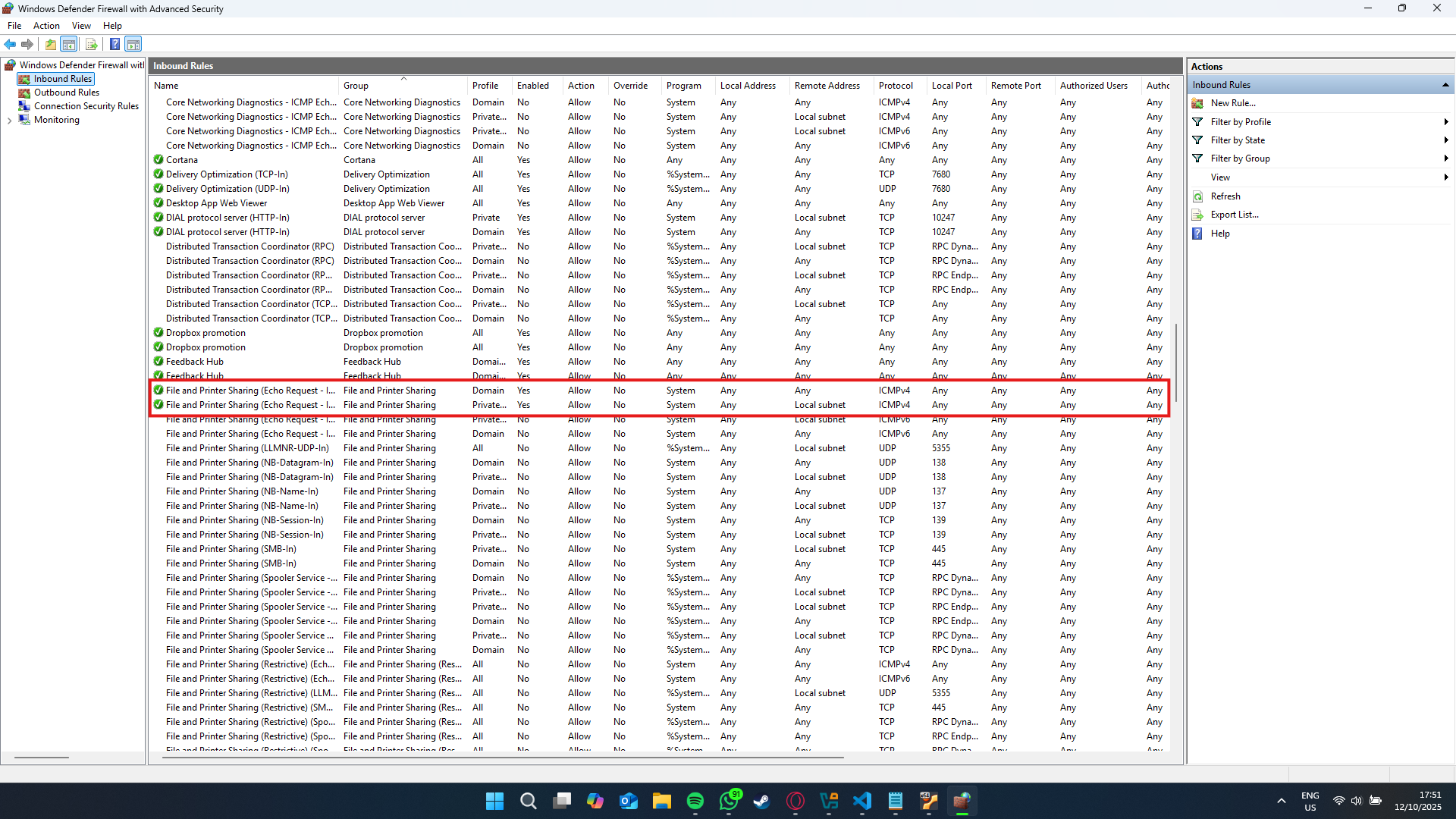Viewport: 1456px width, 819px height.
Task: Sort by Authorized Users column header
Action: (x=1098, y=86)
